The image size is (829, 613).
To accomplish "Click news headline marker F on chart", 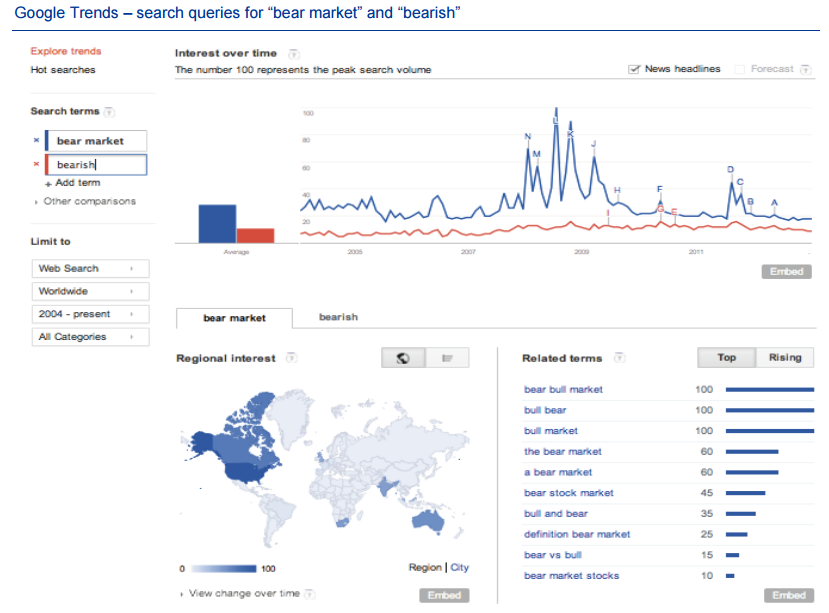I will click(x=660, y=189).
